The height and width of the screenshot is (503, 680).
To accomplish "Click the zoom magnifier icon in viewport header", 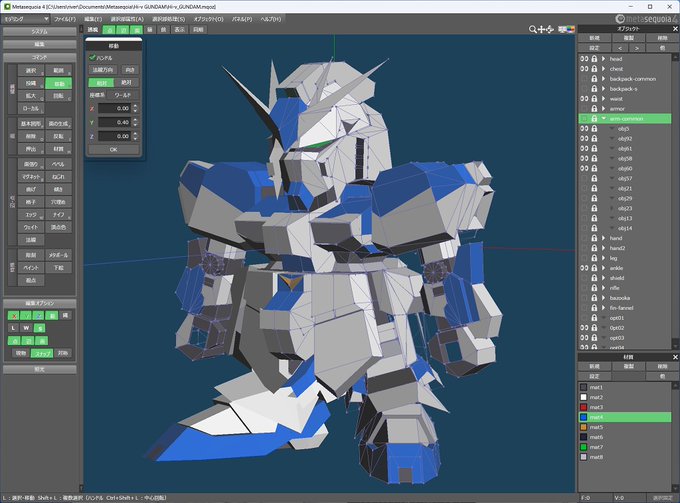I will tap(533, 29).
